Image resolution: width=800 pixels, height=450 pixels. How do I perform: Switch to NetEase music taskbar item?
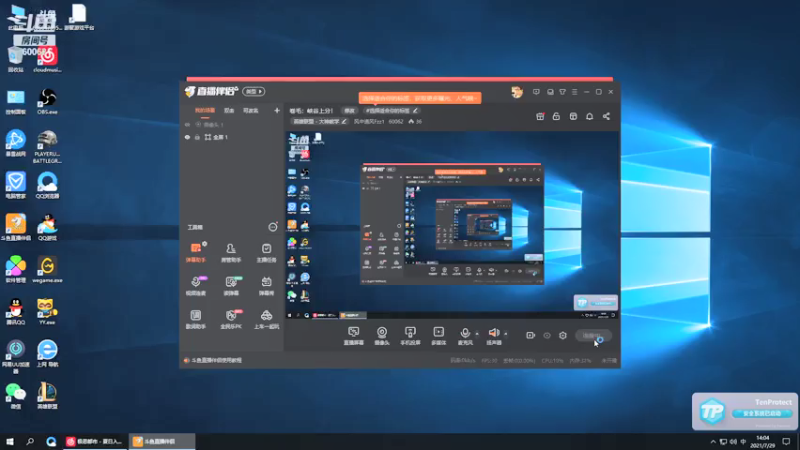point(95,441)
